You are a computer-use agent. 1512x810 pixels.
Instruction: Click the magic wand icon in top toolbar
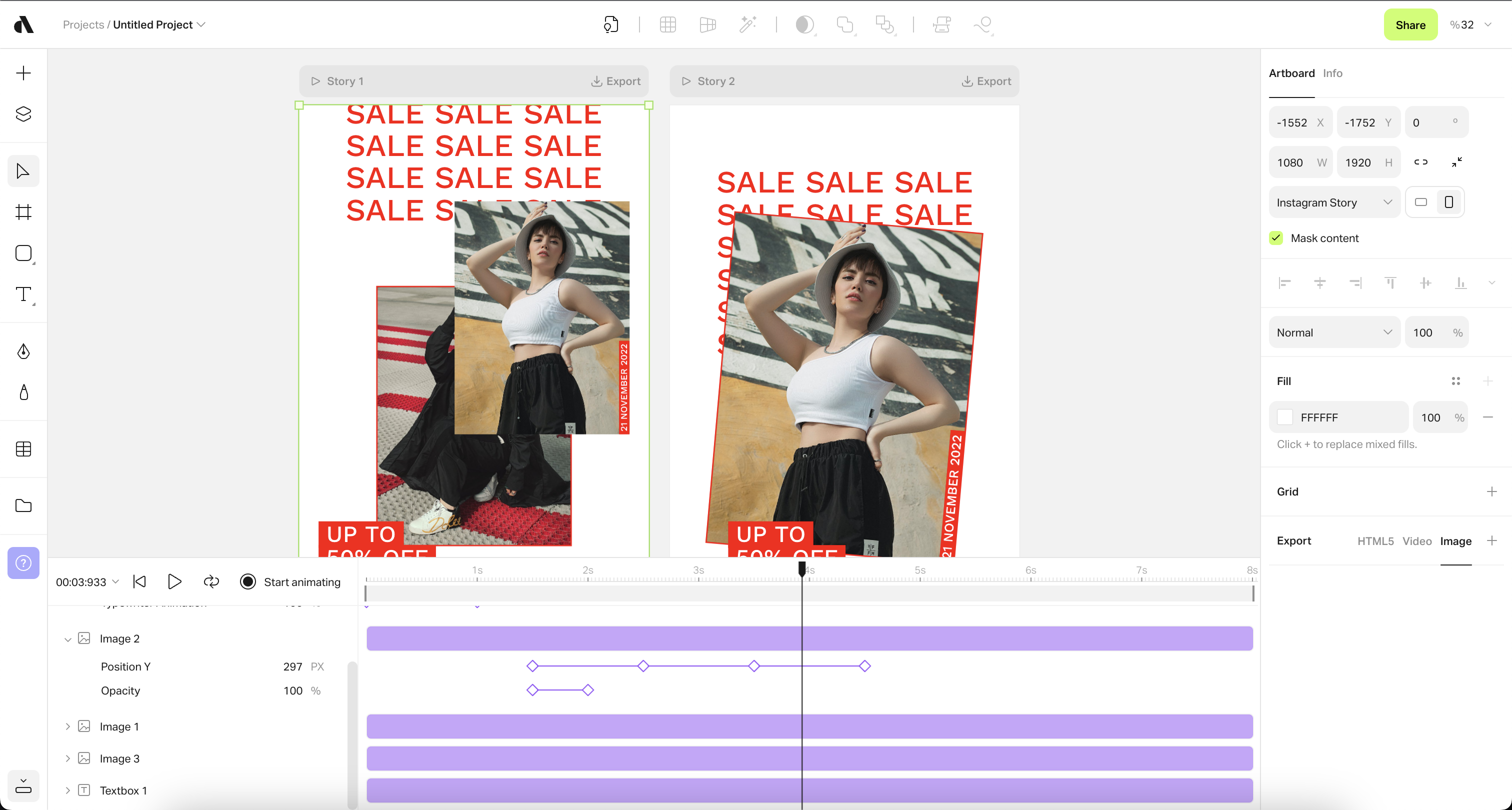(747, 24)
